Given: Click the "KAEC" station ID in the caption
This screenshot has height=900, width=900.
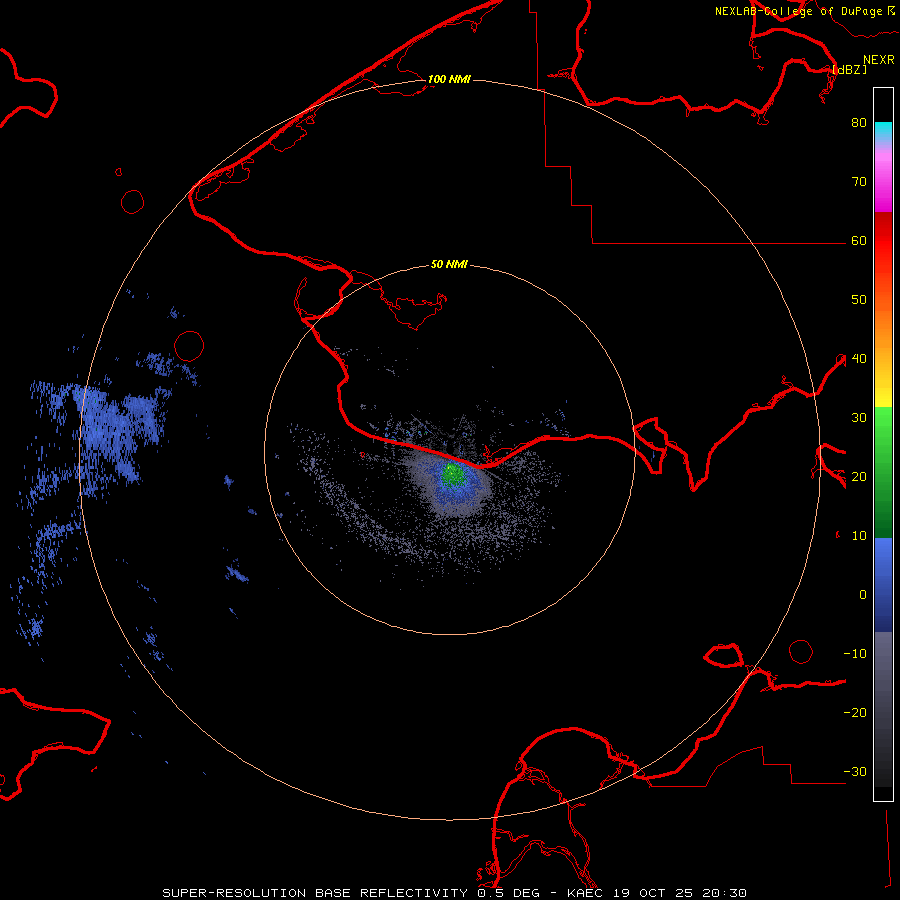Looking at the screenshot, I should coord(585,893).
